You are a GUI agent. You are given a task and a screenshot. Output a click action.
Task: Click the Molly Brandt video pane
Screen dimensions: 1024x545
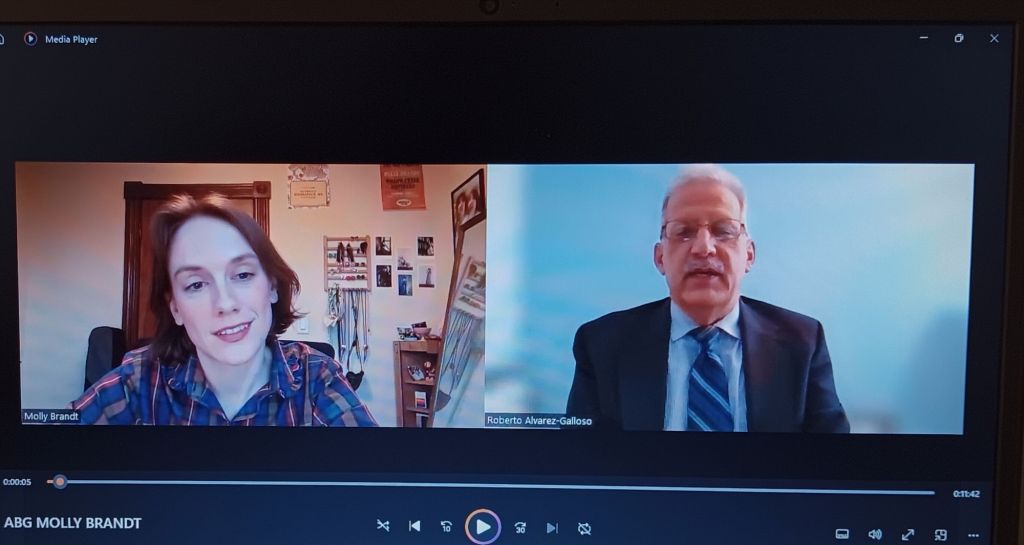click(250, 295)
